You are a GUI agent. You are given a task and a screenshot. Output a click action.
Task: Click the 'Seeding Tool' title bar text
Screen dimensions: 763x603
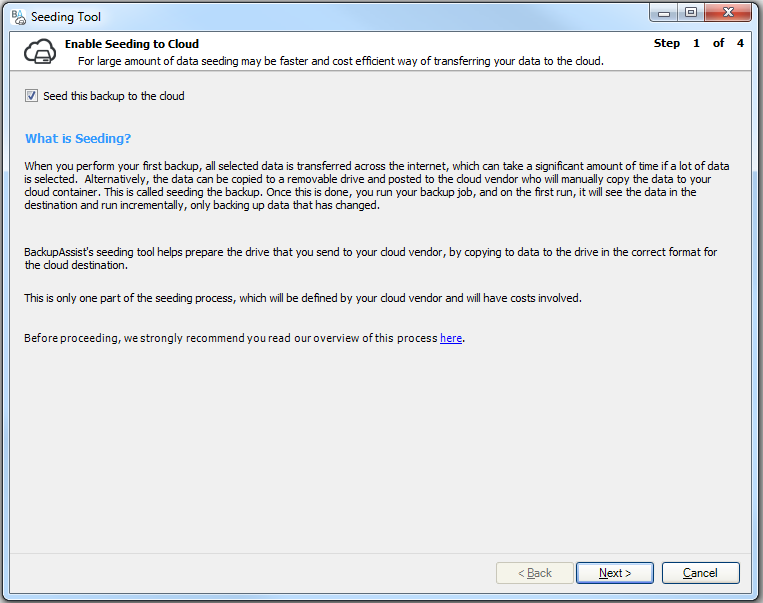click(66, 17)
